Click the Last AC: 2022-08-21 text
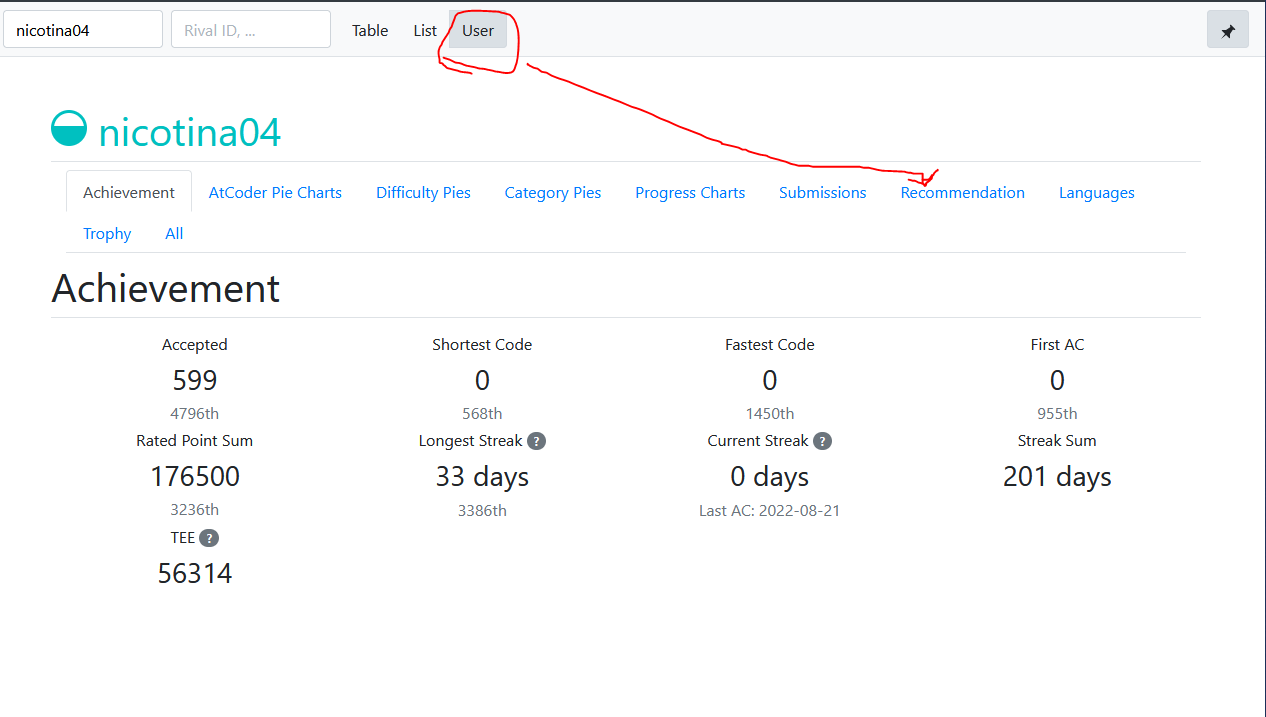The width and height of the screenshot is (1266, 717). click(x=770, y=510)
